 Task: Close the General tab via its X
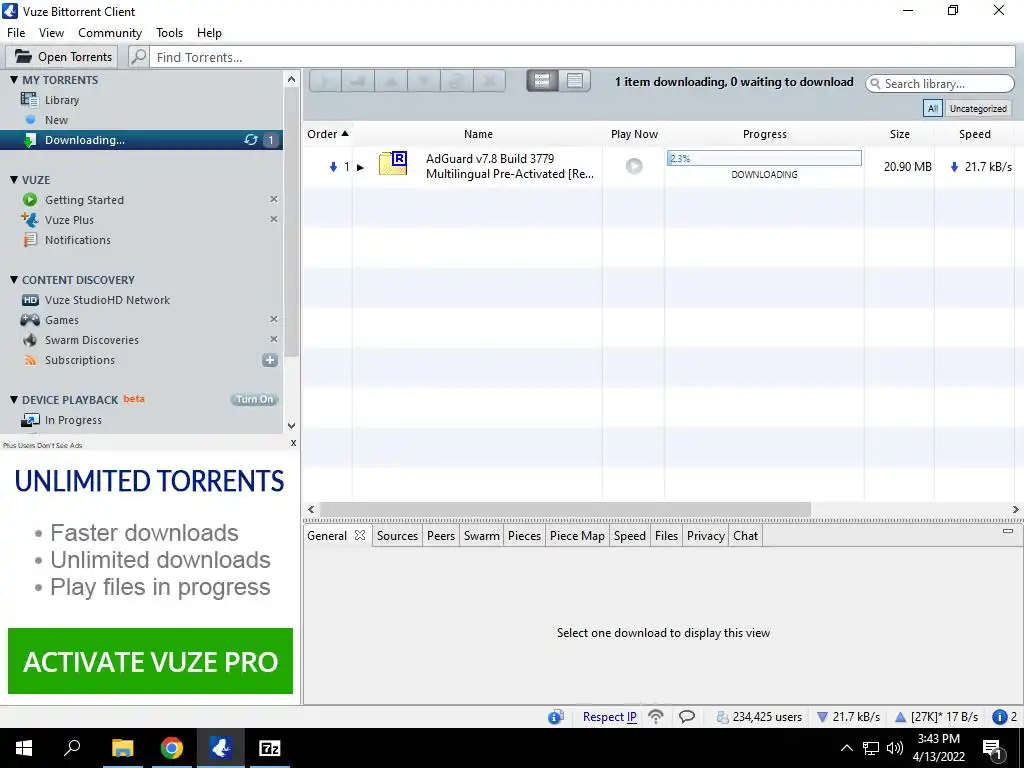360,535
